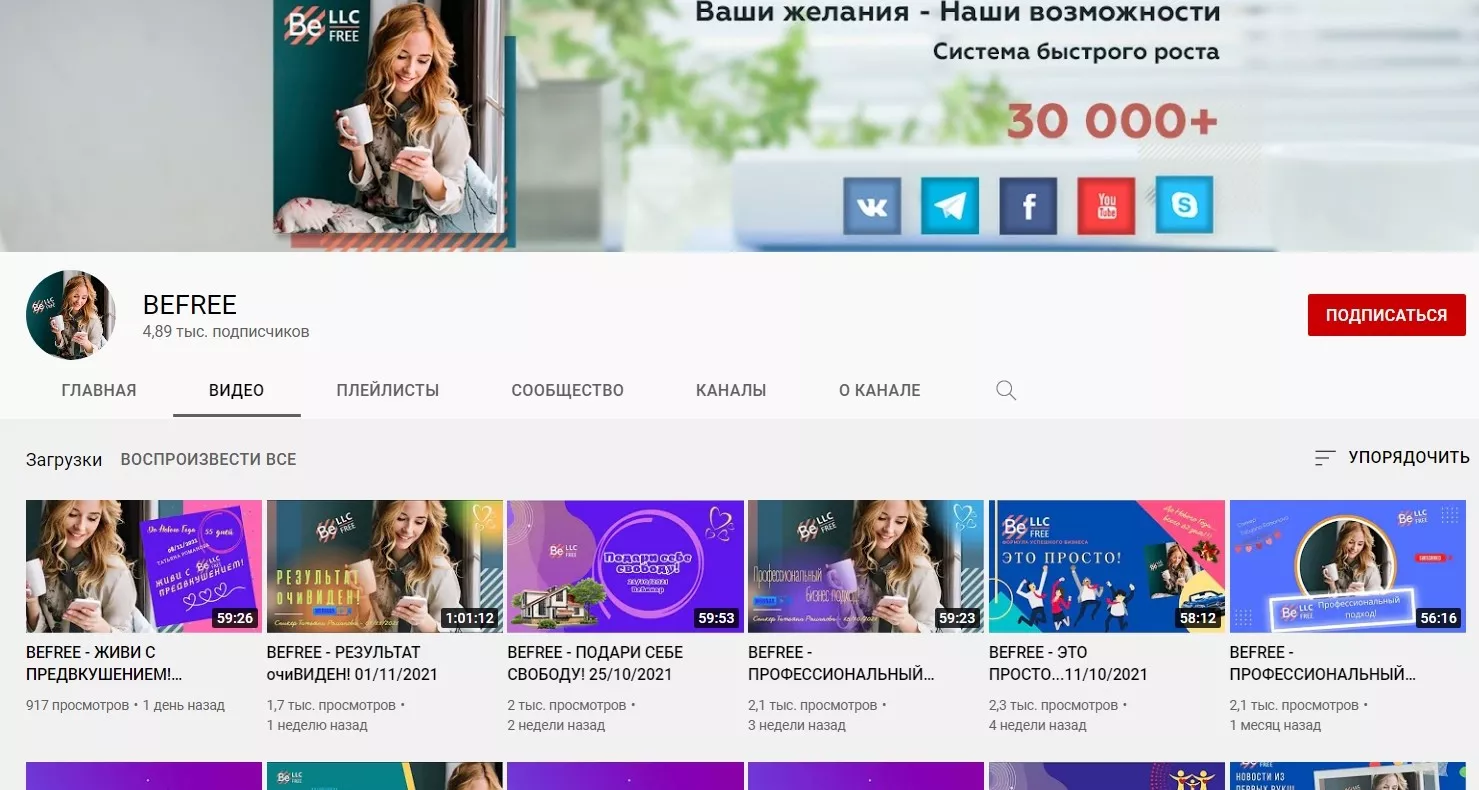Click the ПРОФЕССИОНАЛЬНЫЙ title posted 1 месяц назад
Image resolution: width=1479 pixels, height=790 pixels.
[x=1323, y=663]
